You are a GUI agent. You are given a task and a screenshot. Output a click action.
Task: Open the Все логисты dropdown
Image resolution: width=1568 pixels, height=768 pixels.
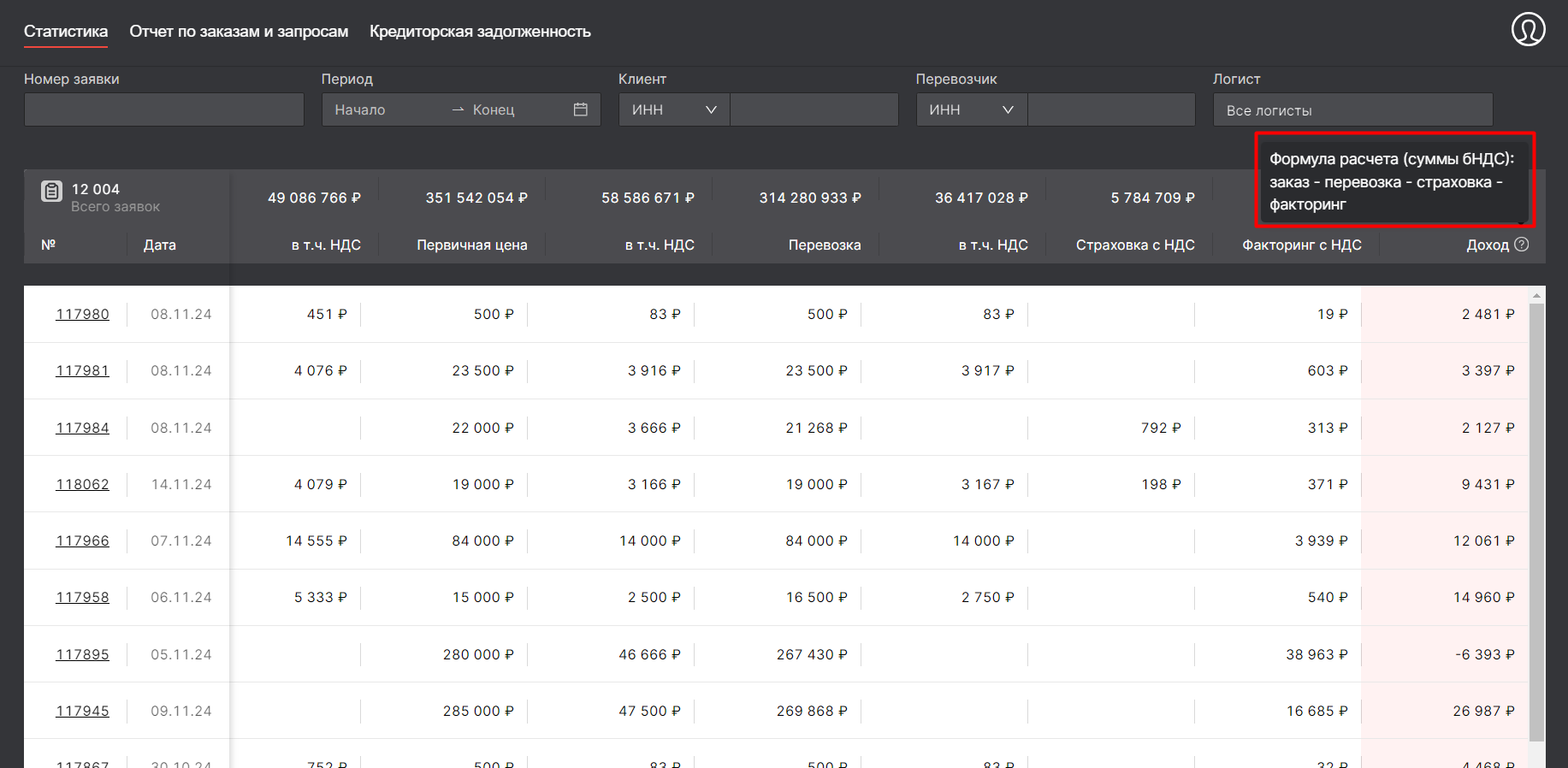[1353, 109]
